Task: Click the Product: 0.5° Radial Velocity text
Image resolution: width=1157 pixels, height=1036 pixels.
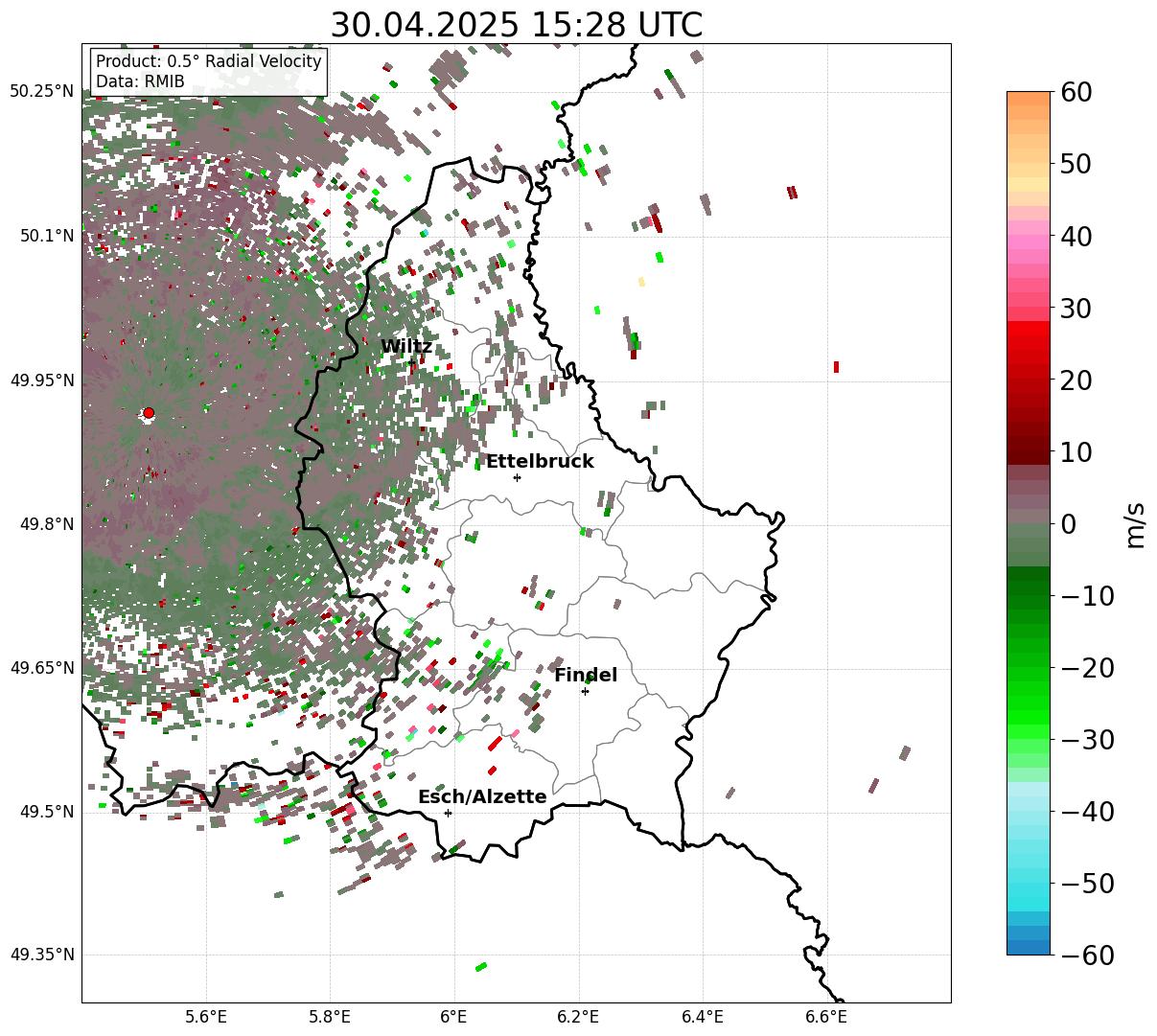Action: tap(208, 61)
